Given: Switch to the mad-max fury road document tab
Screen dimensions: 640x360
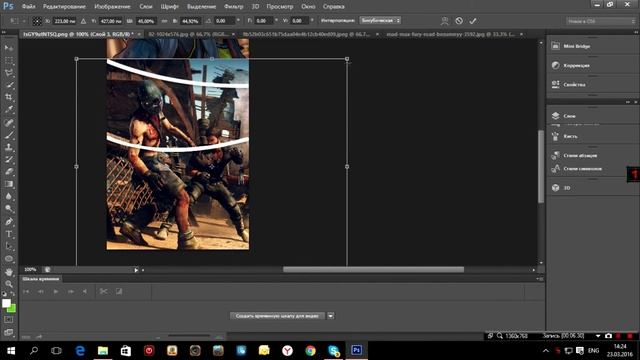Looking at the screenshot, I should click(x=452, y=34).
